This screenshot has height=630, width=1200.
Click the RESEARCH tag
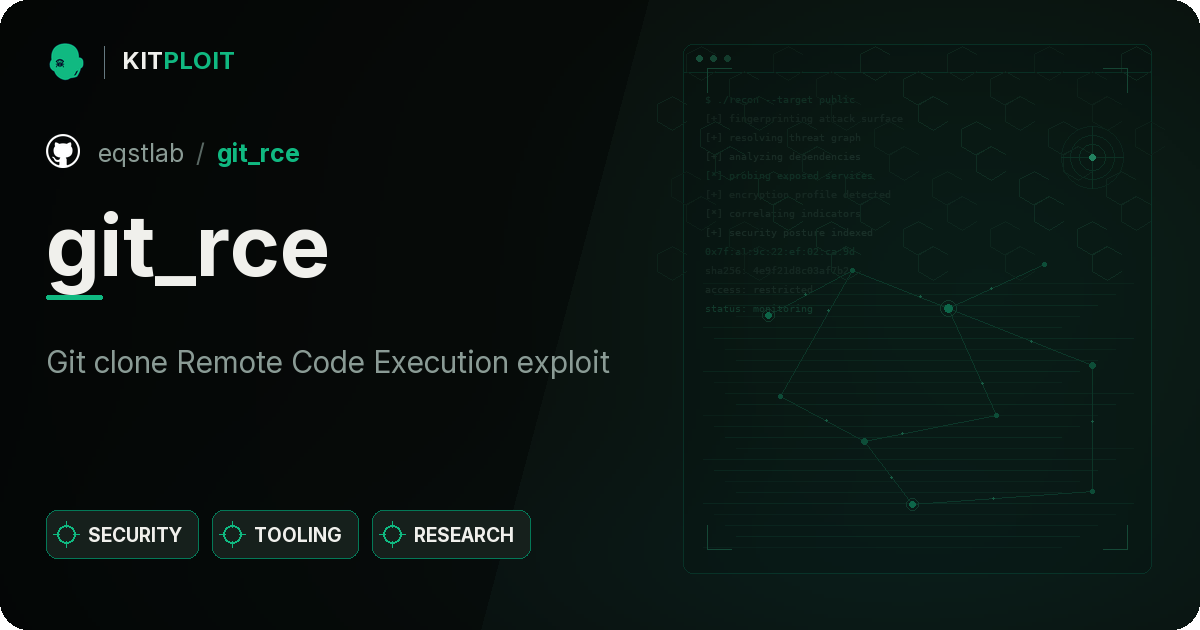(x=451, y=535)
